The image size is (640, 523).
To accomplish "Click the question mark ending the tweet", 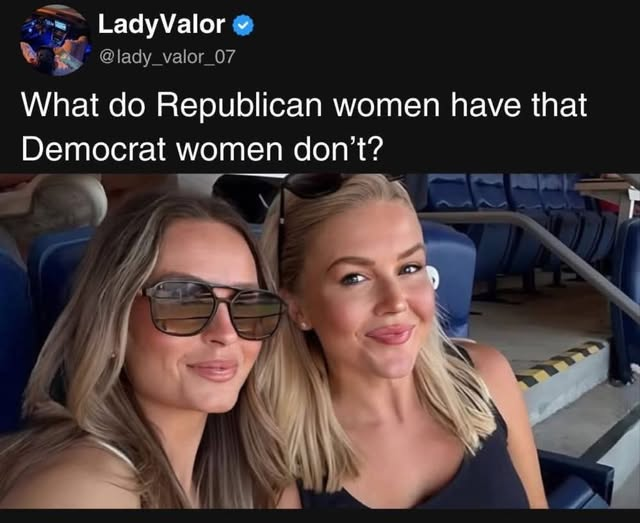I will click(x=377, y=149).
